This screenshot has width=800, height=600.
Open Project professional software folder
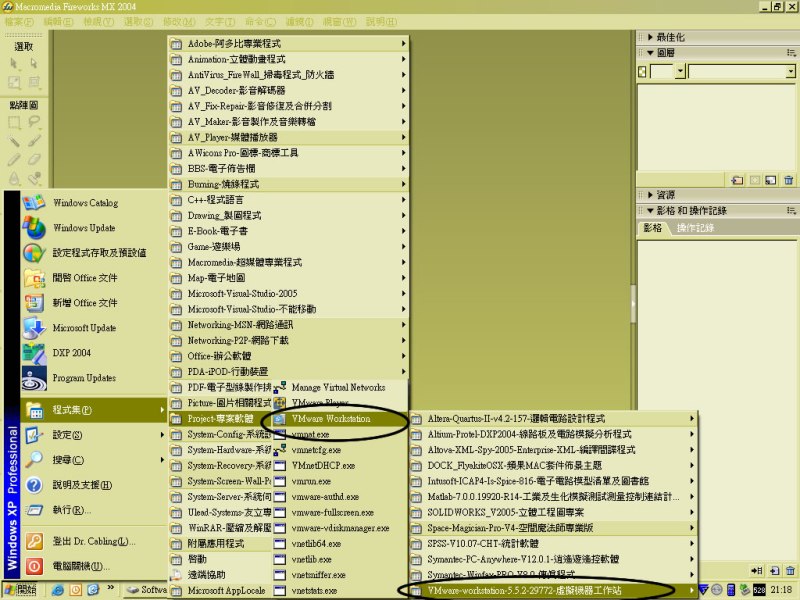point(220,419)
